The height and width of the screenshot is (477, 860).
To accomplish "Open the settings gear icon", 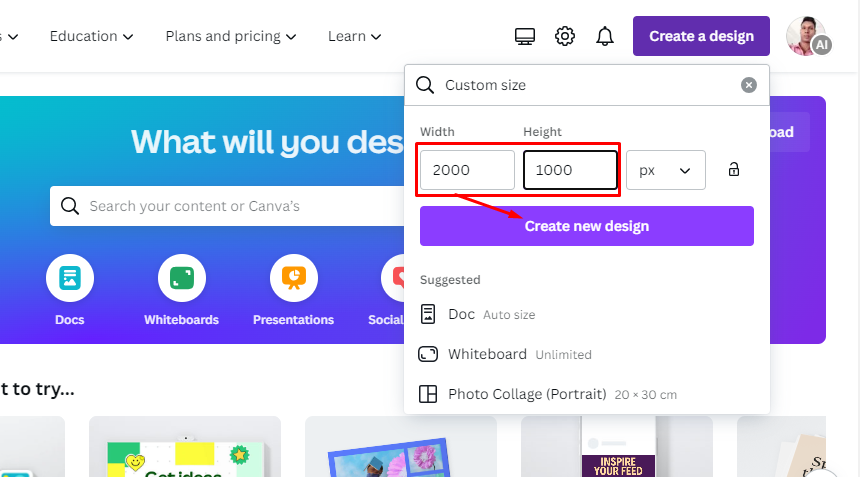I will pyautogui.click(x=565, y=37).
